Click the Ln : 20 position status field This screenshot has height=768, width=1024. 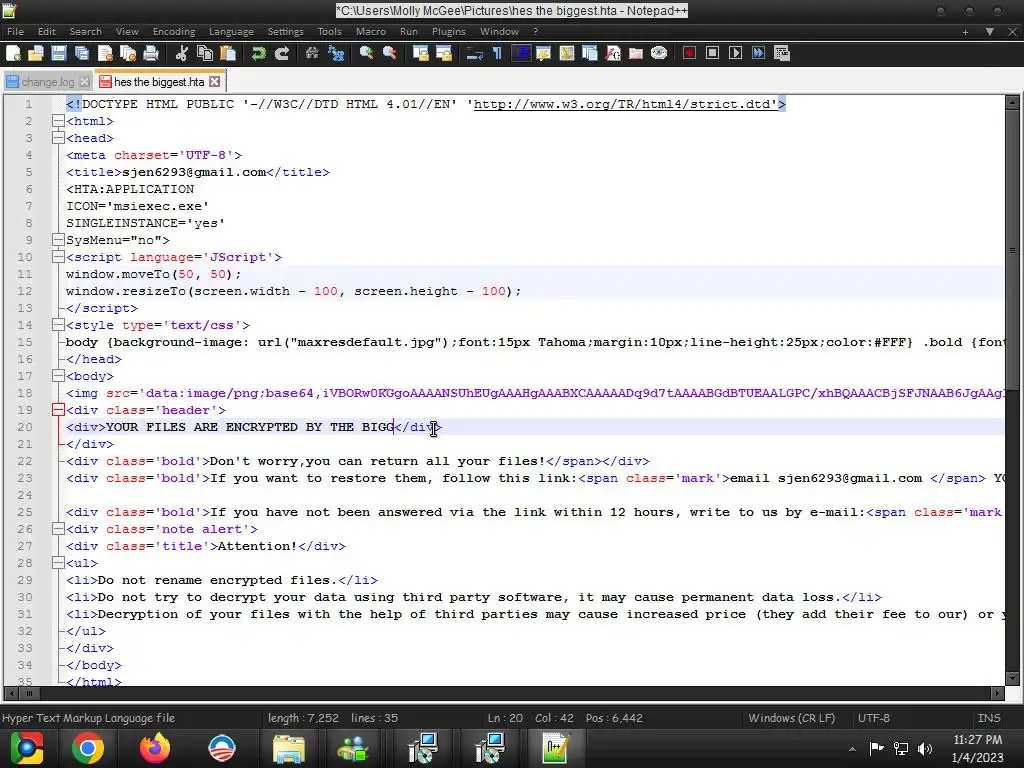505,718
